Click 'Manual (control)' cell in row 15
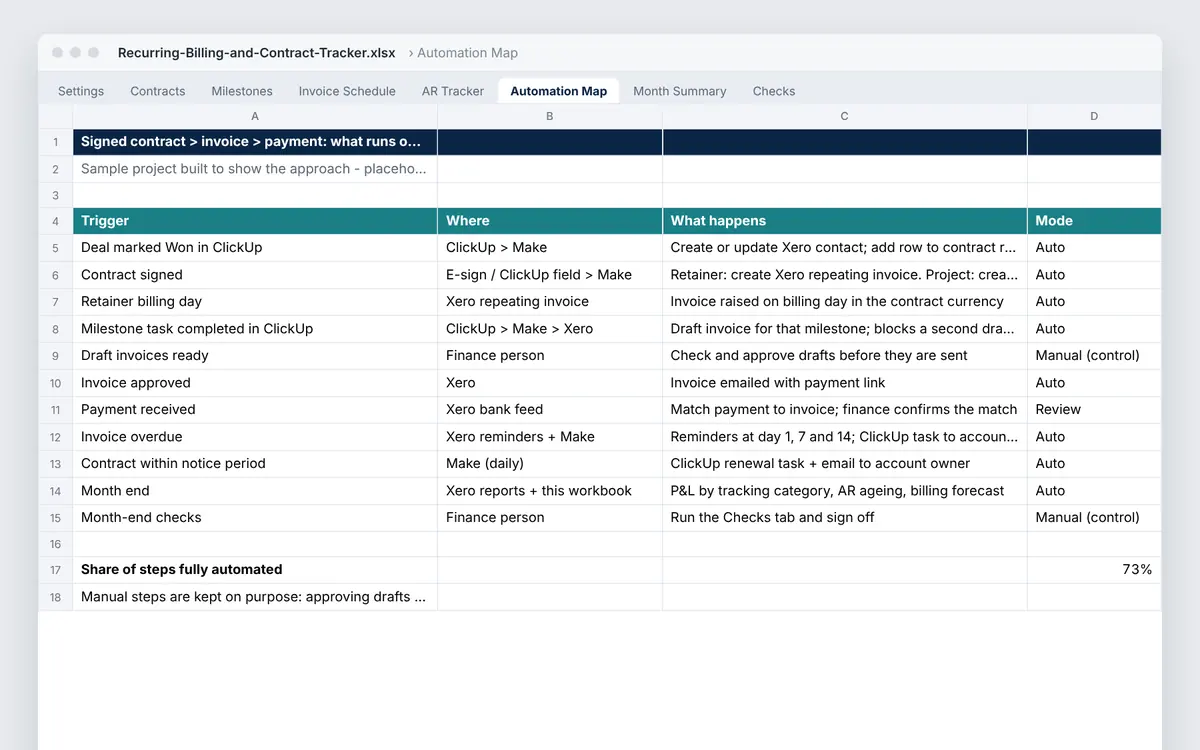Viewport: 1200px width, 750px height. 1094,518
